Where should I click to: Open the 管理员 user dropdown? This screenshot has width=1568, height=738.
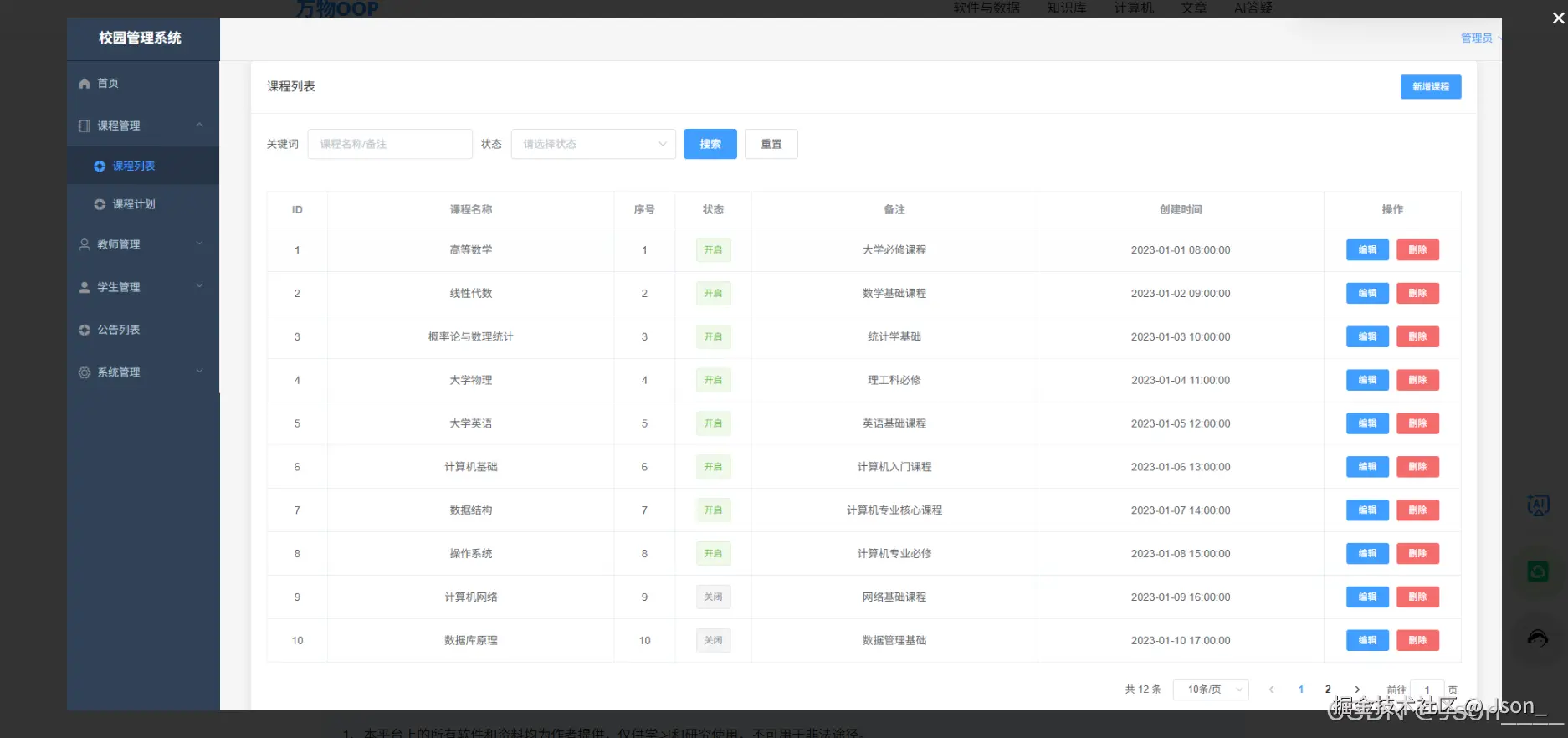(1480, 38)
